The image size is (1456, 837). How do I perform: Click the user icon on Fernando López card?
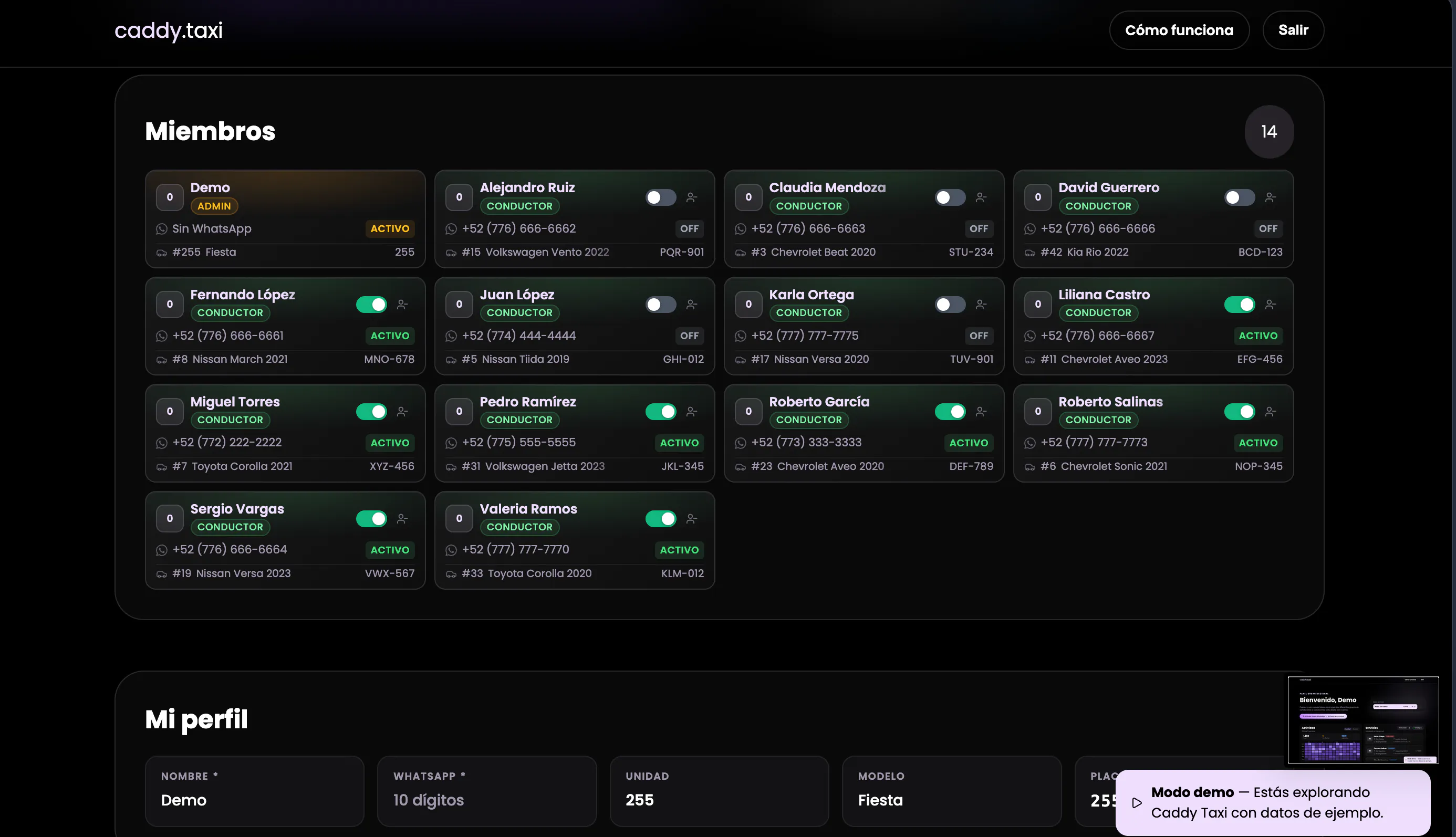click(402, 304)
